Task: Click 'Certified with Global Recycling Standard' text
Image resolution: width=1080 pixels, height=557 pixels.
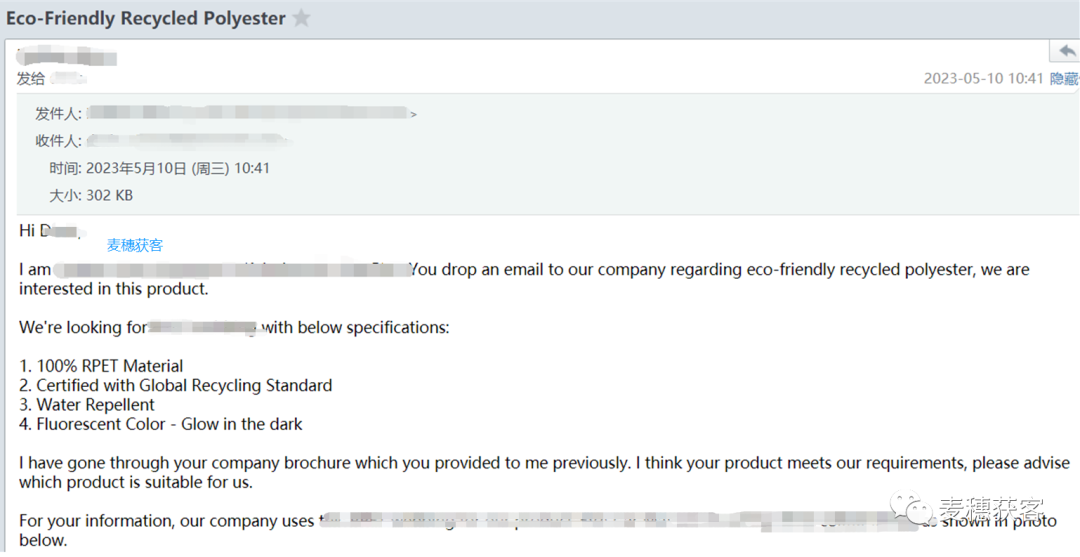Action: [176, 385]
